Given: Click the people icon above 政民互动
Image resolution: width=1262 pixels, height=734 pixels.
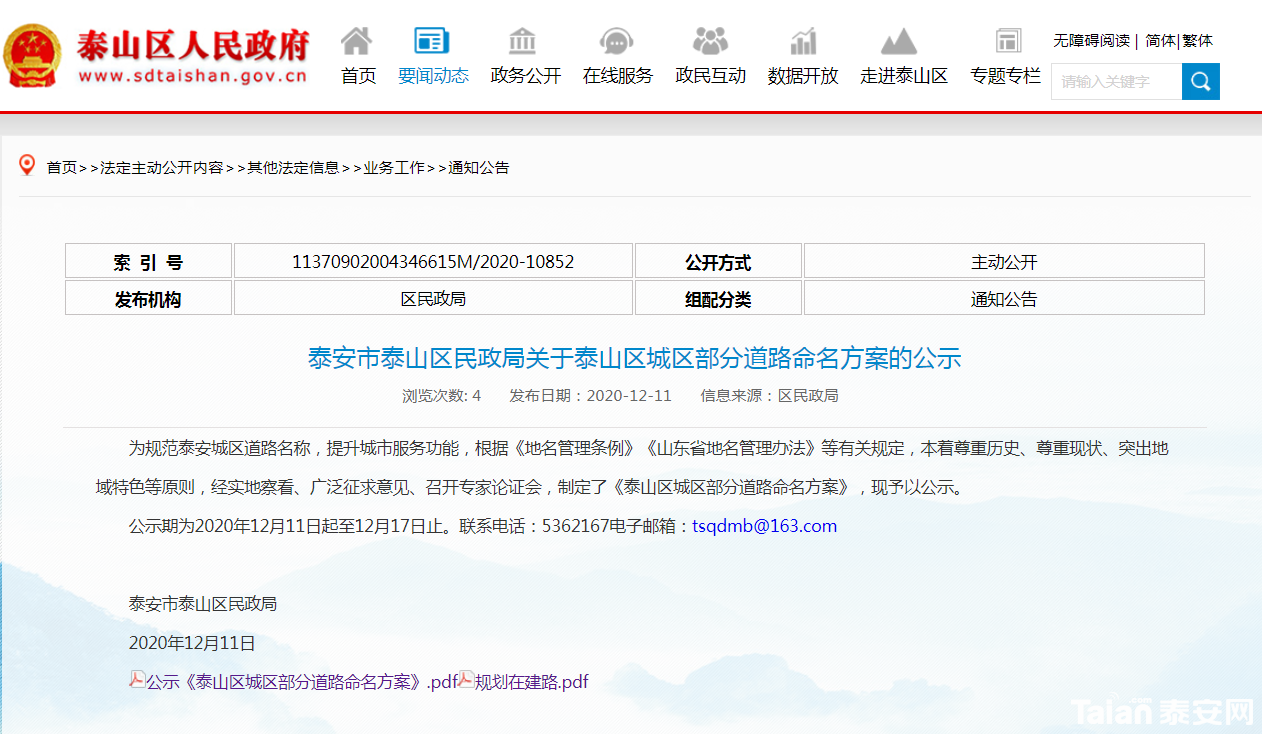Looking at the screenshot, I should 710,41.
